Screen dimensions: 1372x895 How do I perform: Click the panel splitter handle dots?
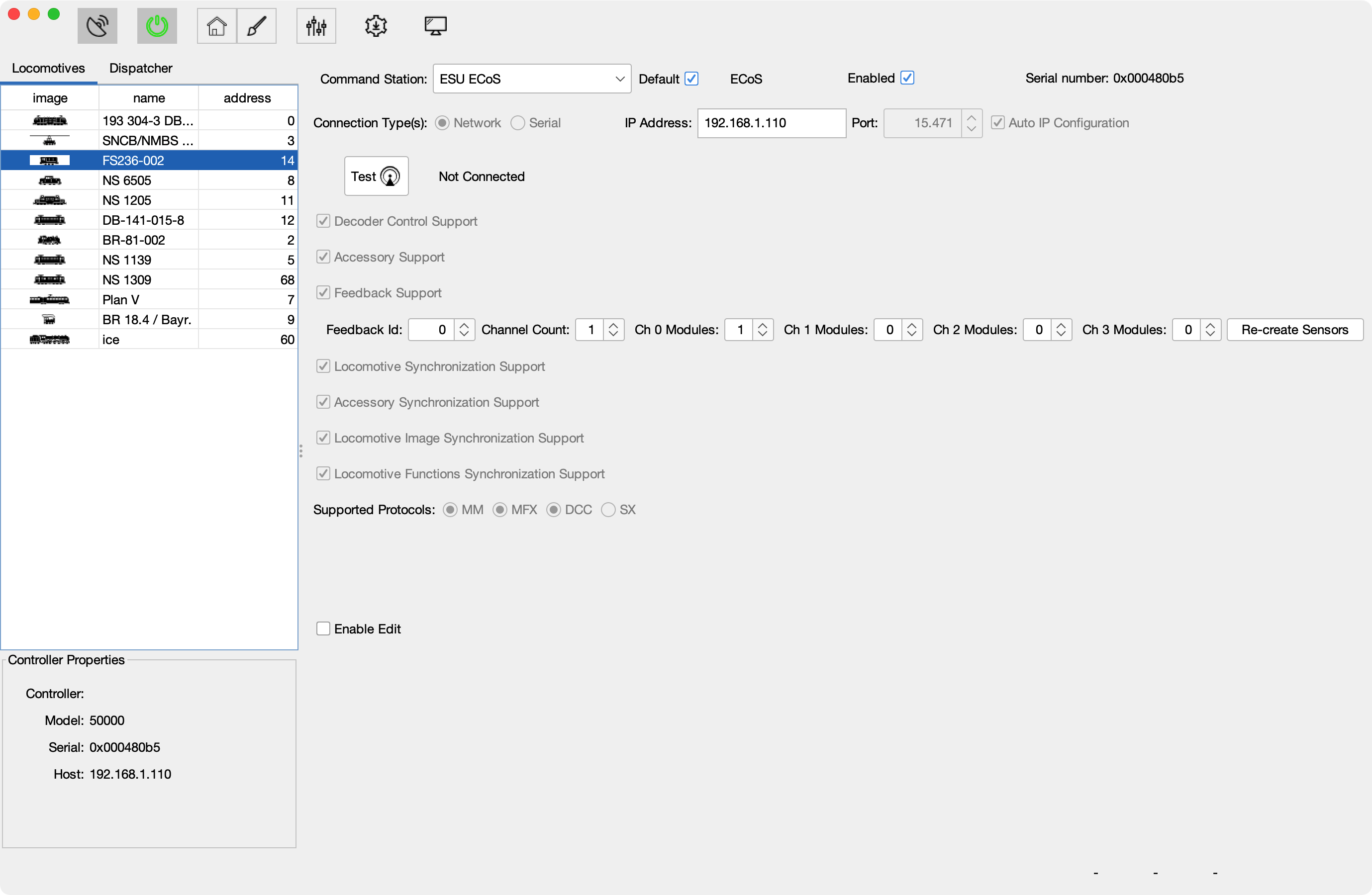tap(301, 451)
